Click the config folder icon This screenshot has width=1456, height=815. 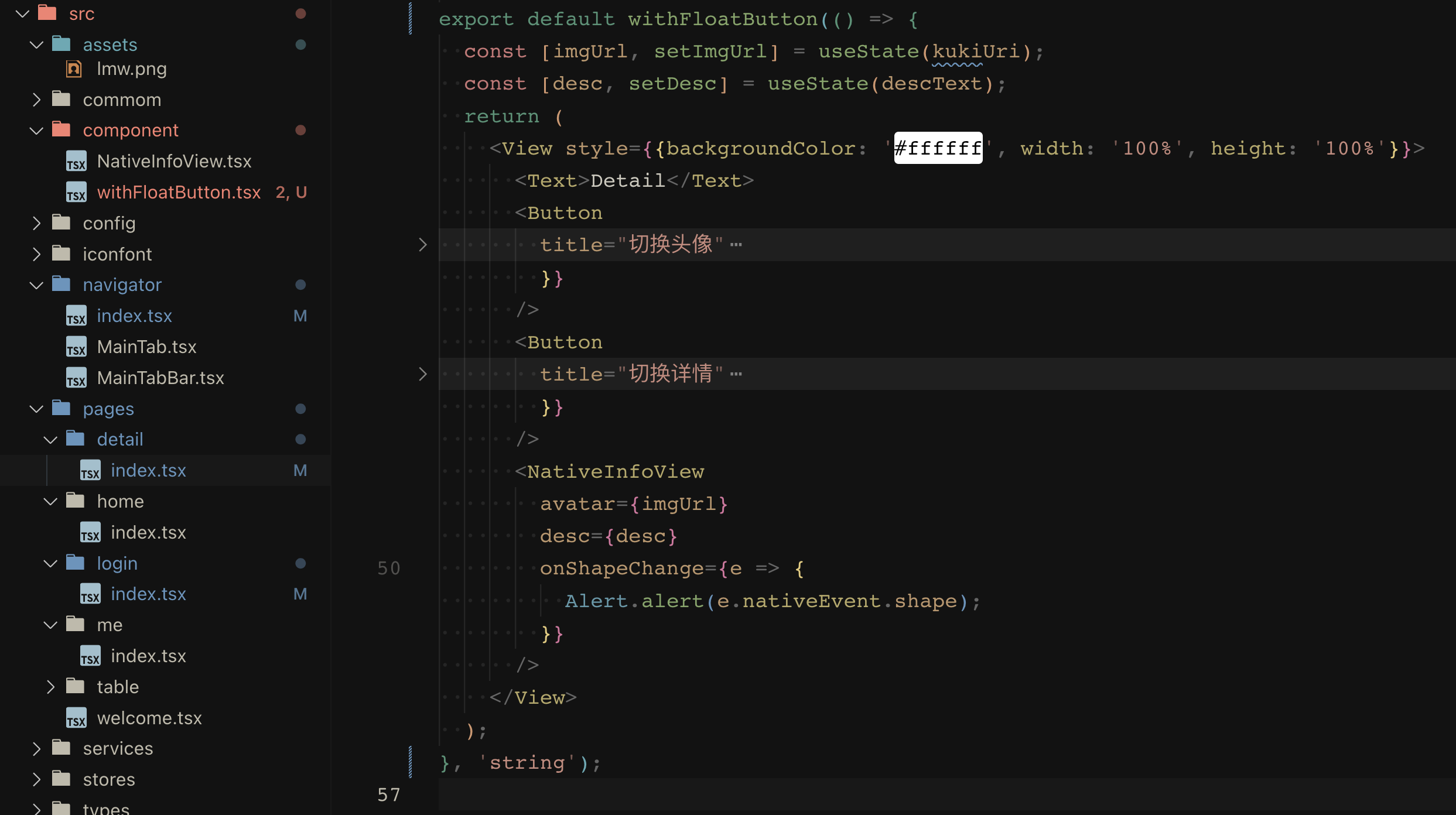[61, 222]
